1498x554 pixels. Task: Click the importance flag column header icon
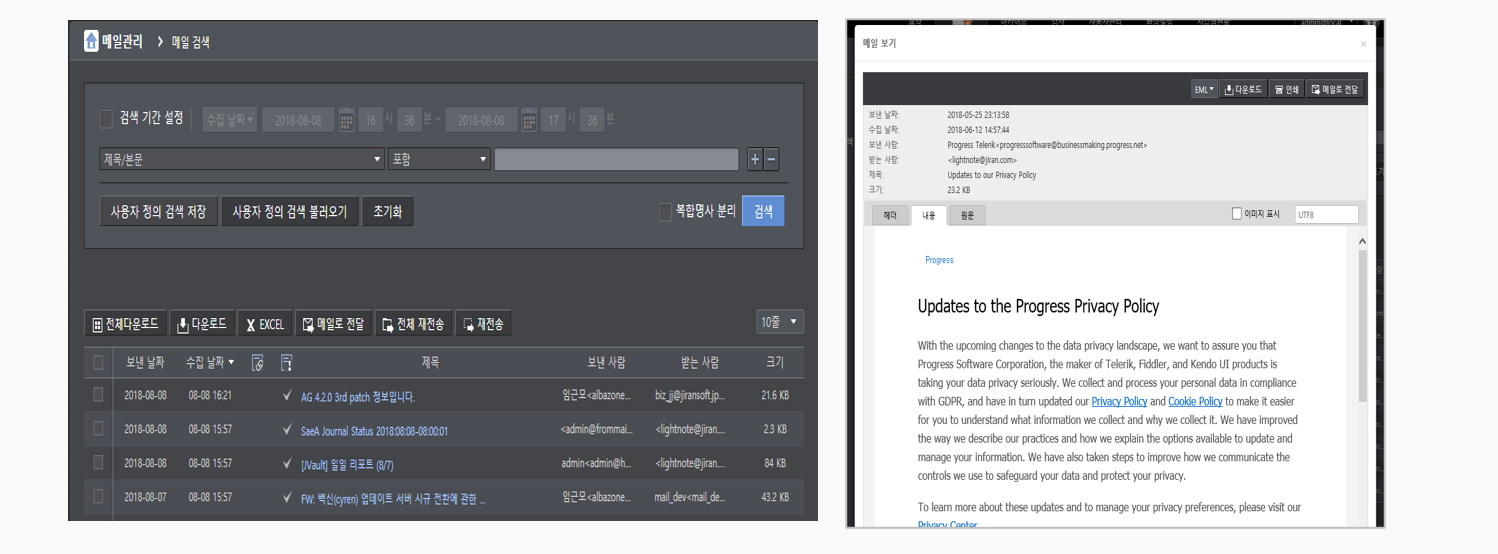click(x=287, y=362)
